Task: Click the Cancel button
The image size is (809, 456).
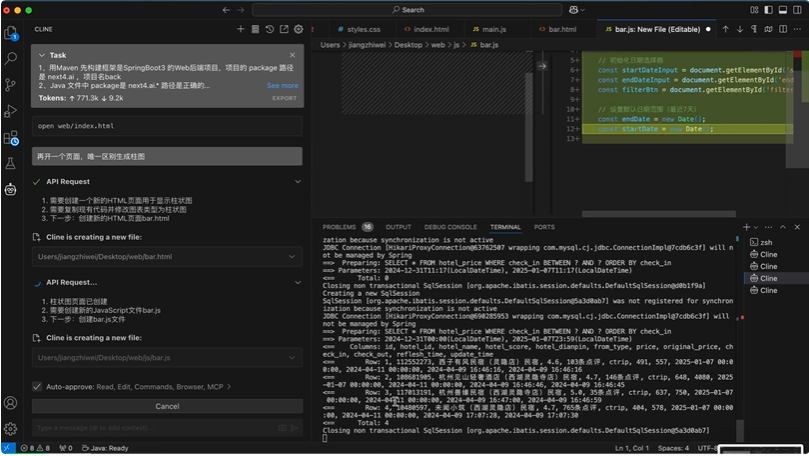Action: pyautogui.click(x=167, y=406)
